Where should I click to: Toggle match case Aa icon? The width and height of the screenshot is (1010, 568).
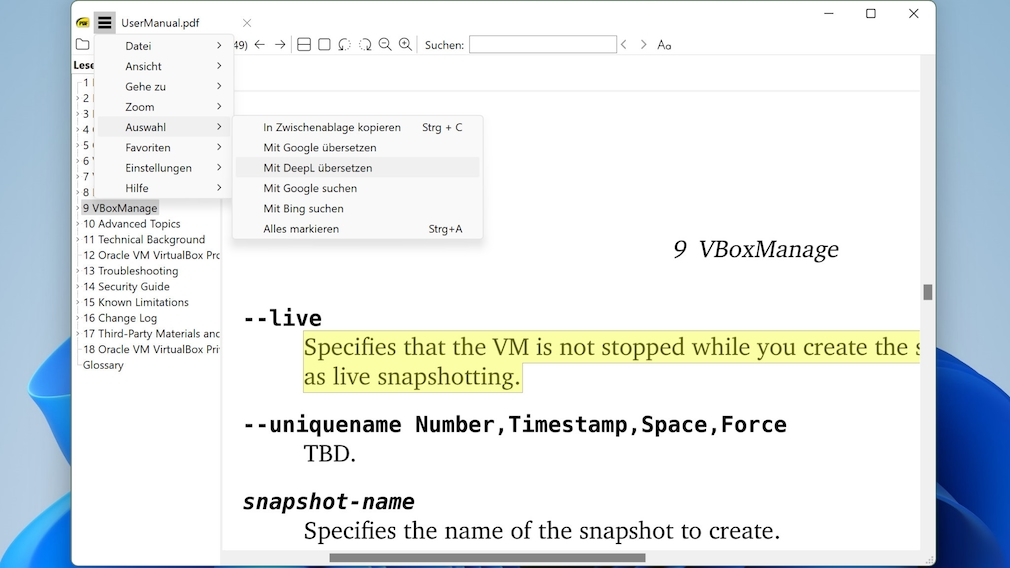coord(664,45)
